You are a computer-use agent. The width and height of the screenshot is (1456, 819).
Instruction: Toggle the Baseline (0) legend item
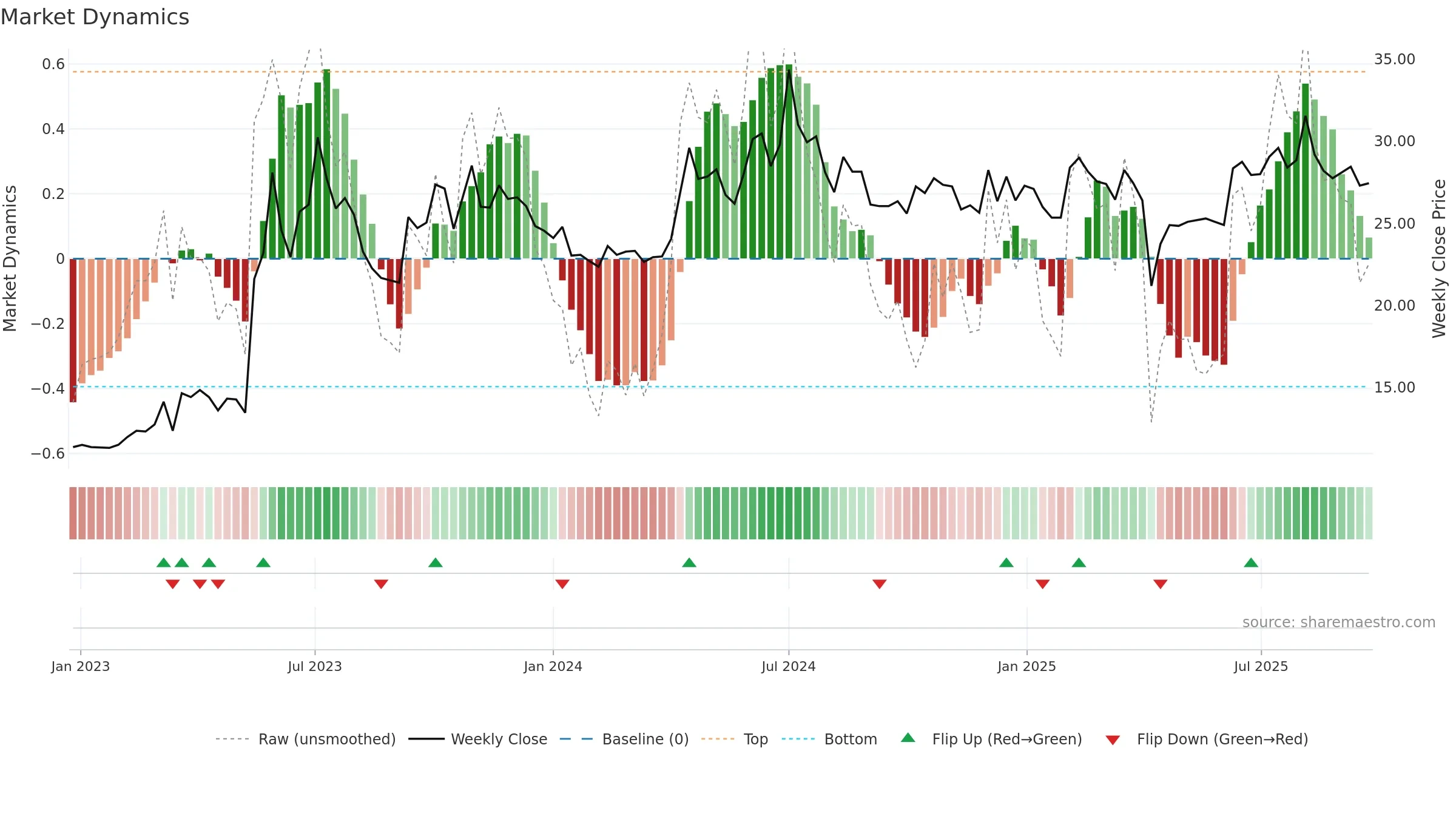[624, 739]
